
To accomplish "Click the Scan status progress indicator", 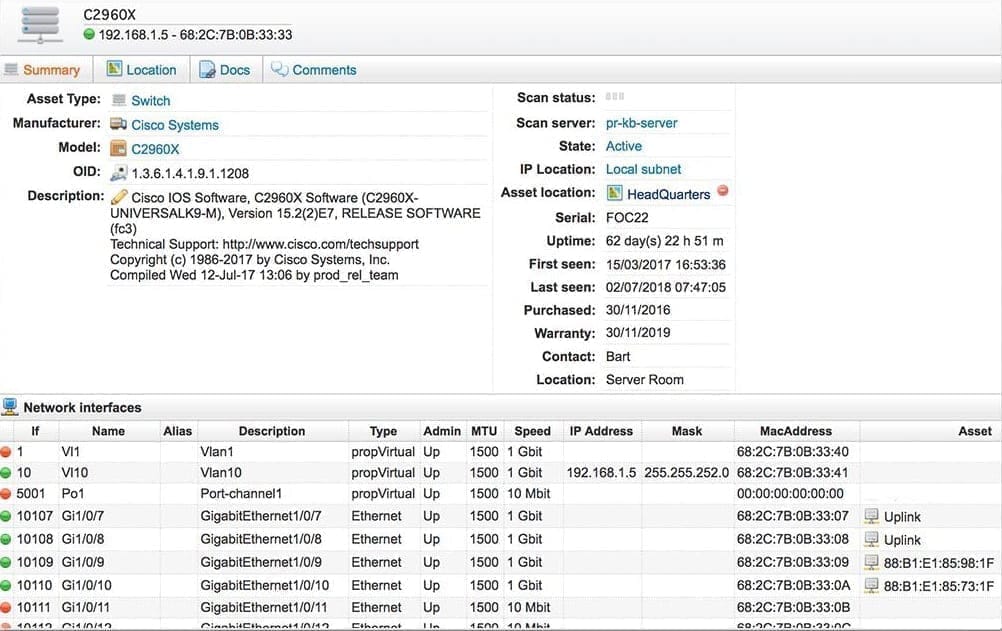I will tap(615, 97).
